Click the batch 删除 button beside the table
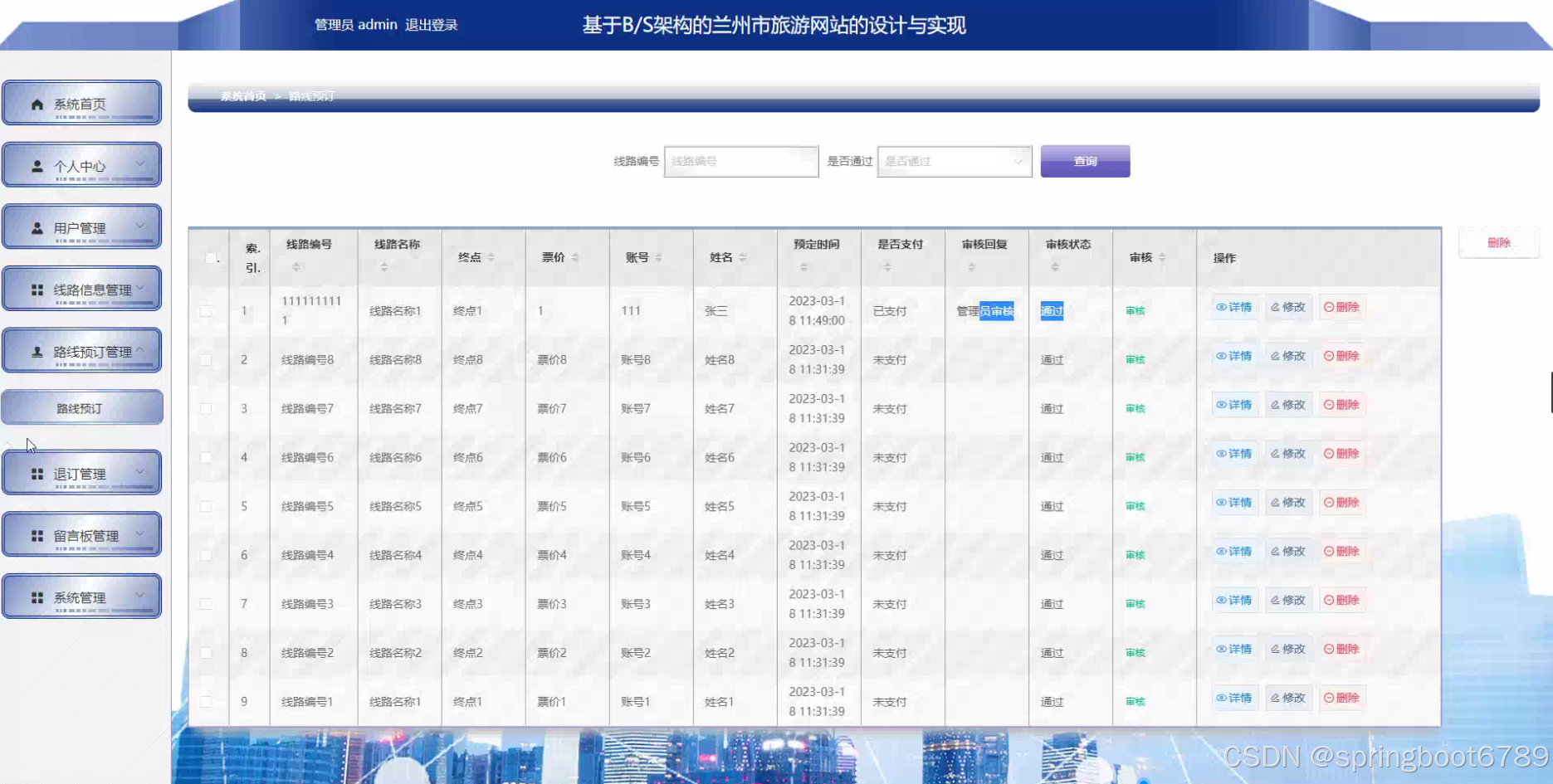Viewport: 1553px width, 784px height. [1498, 242]
